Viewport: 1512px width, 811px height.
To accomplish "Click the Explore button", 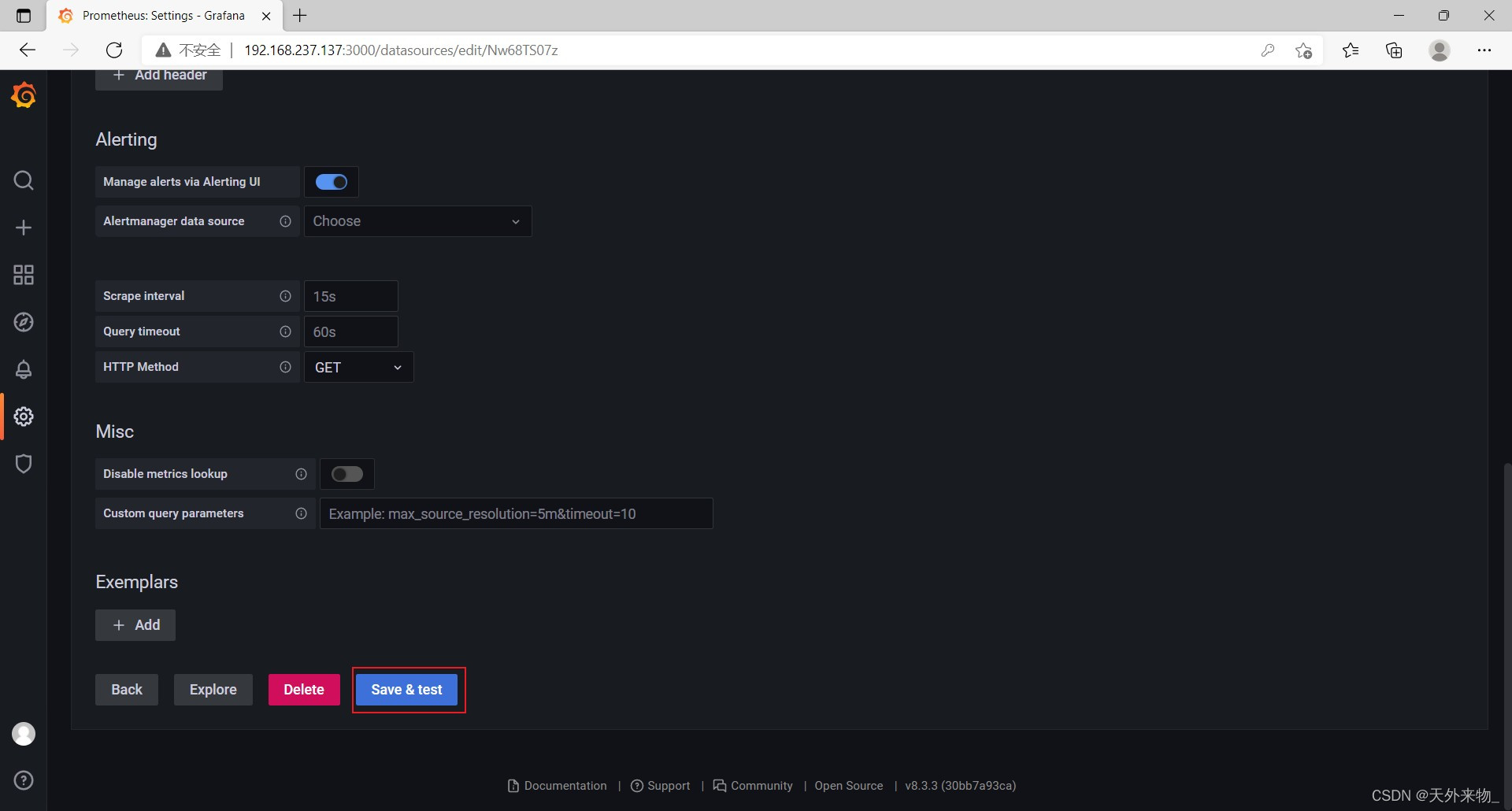I will click(x=213, y=690).
